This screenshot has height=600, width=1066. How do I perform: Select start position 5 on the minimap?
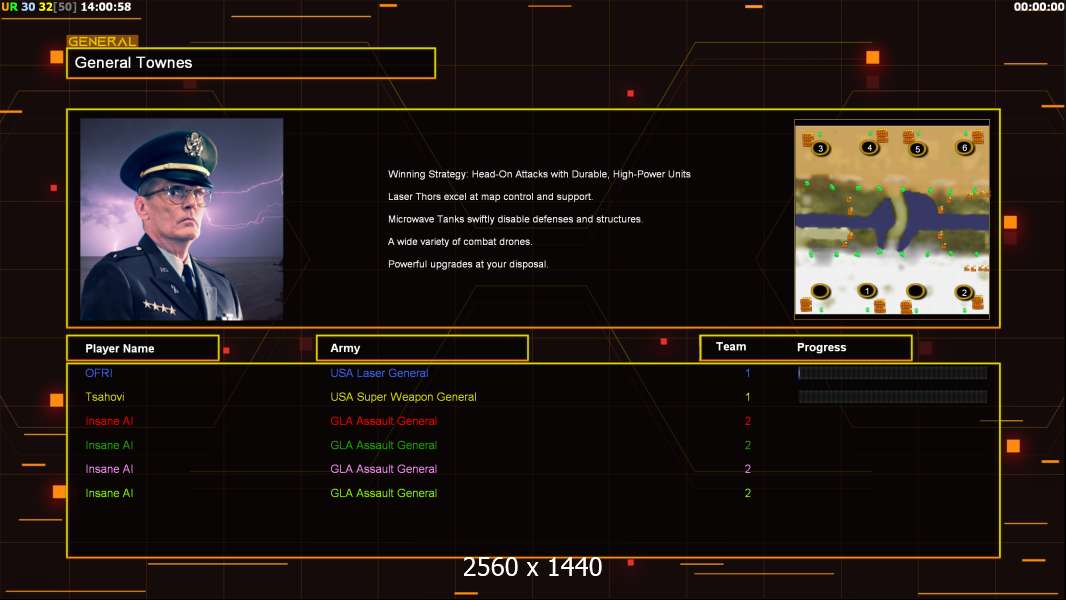point(918,149)
